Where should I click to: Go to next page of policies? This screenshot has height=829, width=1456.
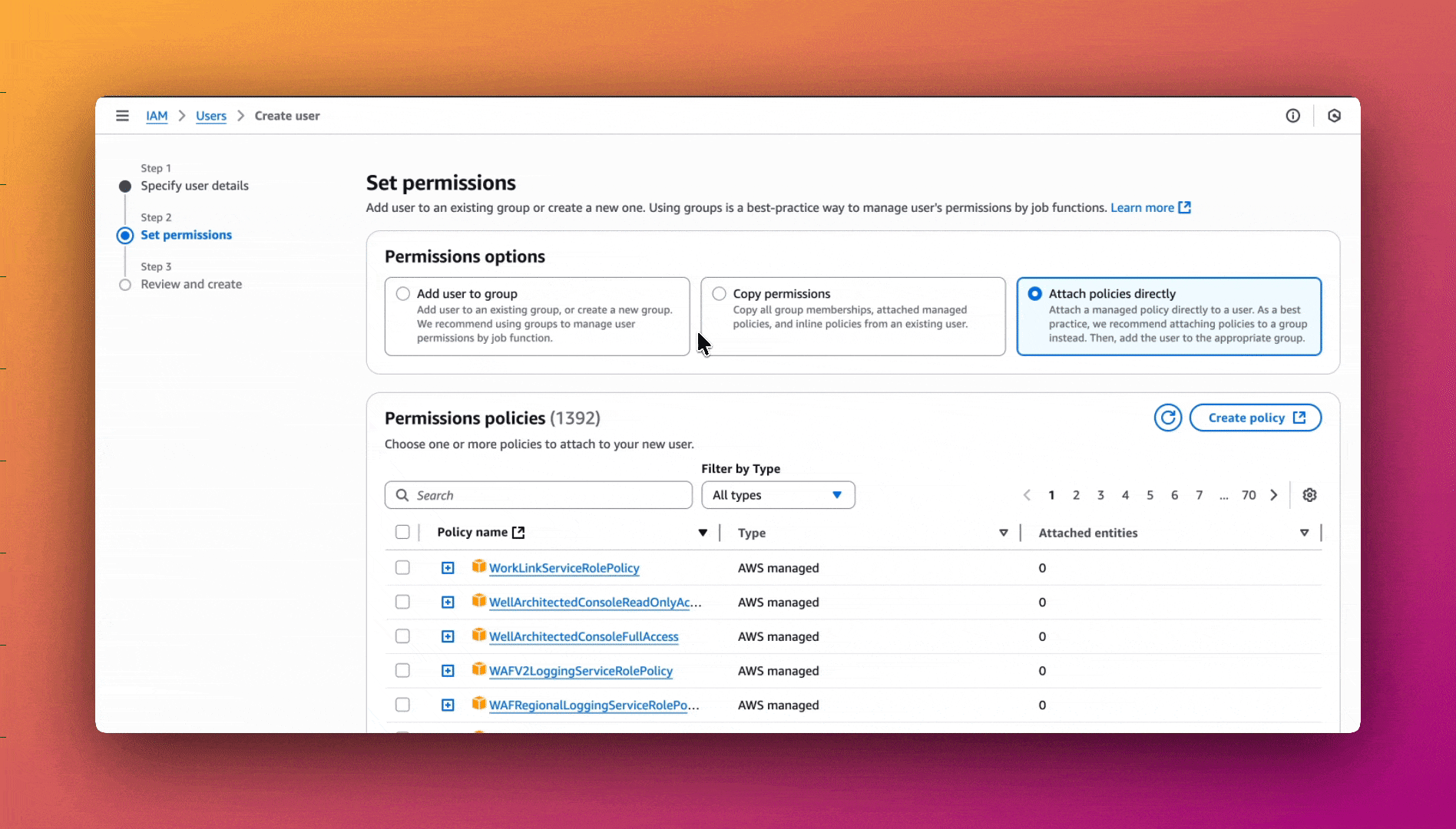pyautogui.click(x=1274, y=495)
